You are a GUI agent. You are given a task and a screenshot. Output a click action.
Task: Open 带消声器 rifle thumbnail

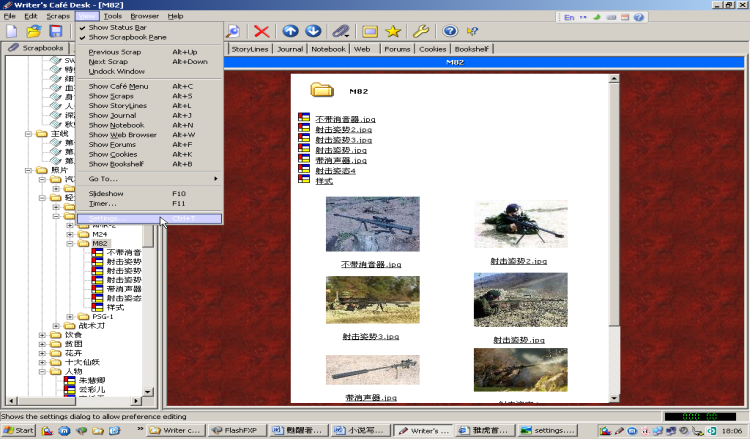[x=373, y=370]
